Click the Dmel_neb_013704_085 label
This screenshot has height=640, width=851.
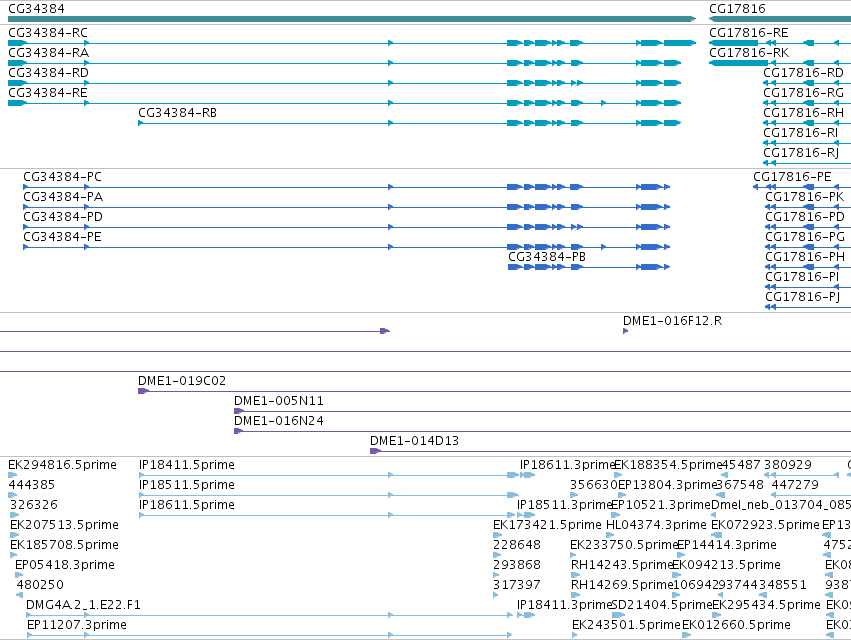coord(781,505)
